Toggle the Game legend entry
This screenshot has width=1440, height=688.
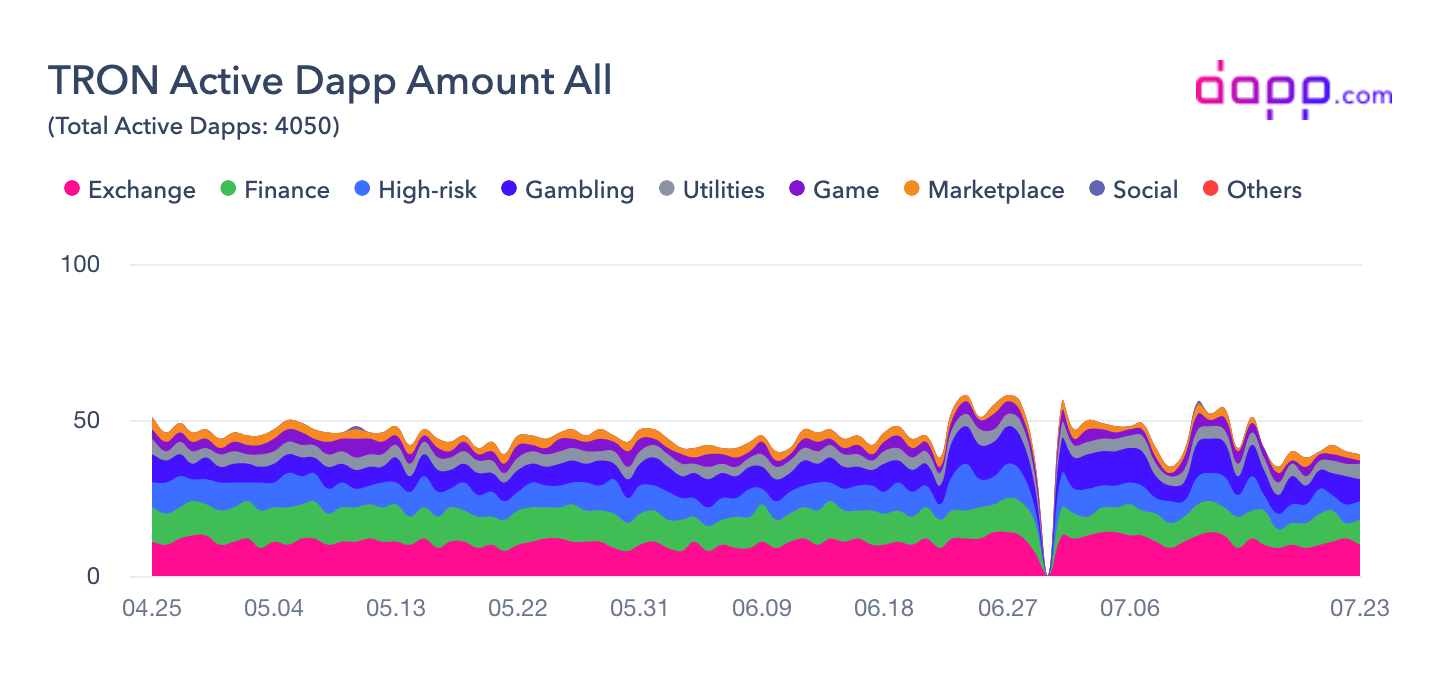tap(834, 190)
